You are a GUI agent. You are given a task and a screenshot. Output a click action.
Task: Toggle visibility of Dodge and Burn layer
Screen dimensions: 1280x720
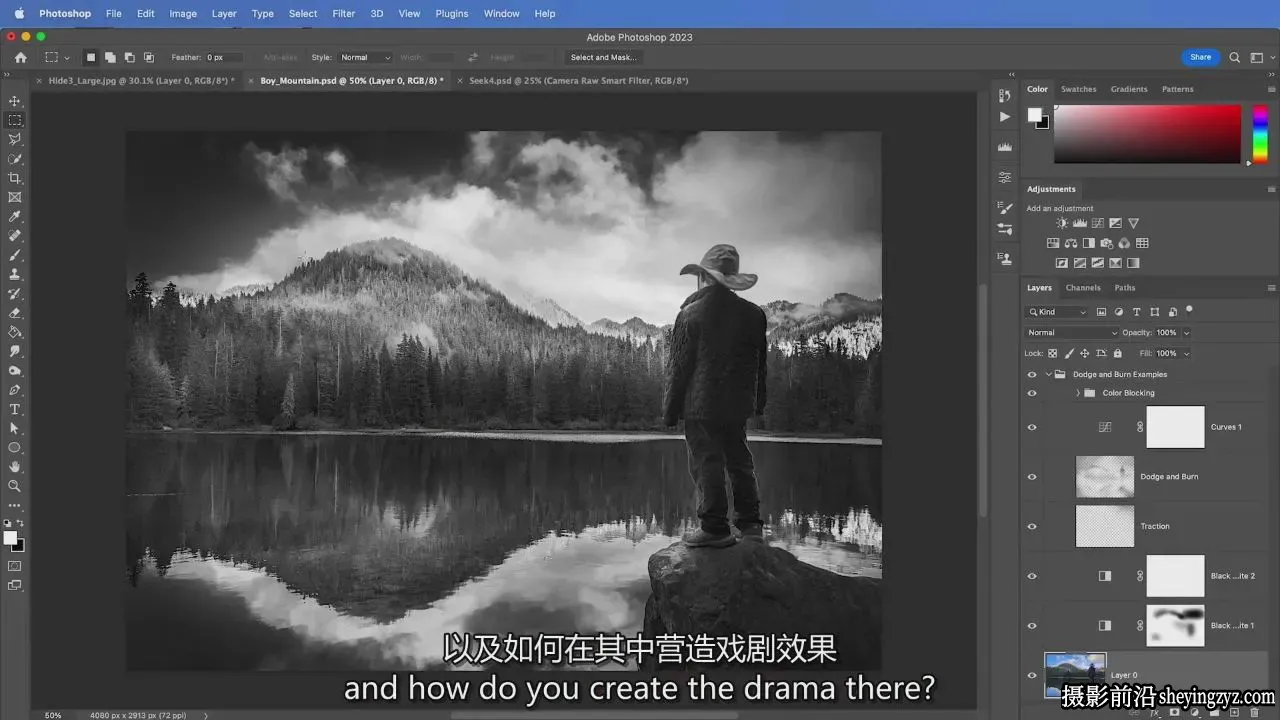point(1032,477)
